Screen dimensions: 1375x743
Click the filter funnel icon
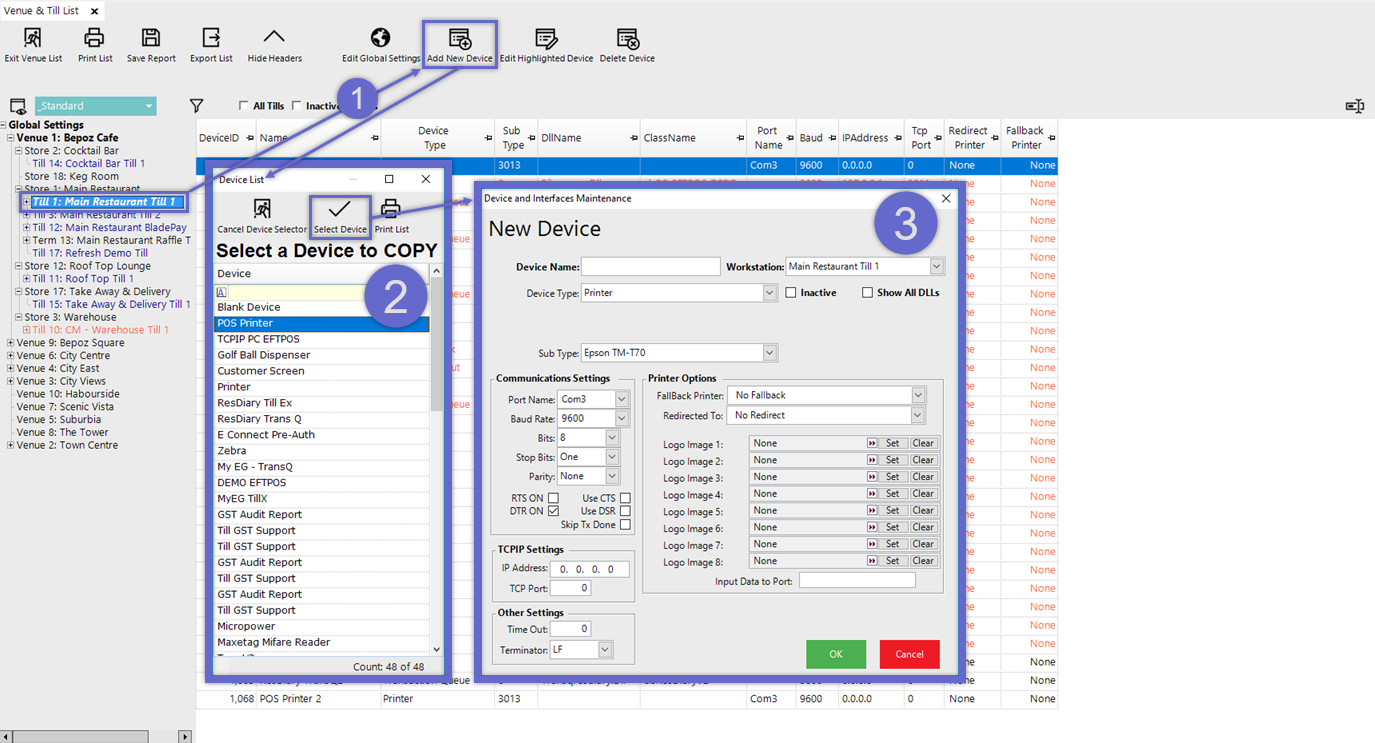coord(197,106)
